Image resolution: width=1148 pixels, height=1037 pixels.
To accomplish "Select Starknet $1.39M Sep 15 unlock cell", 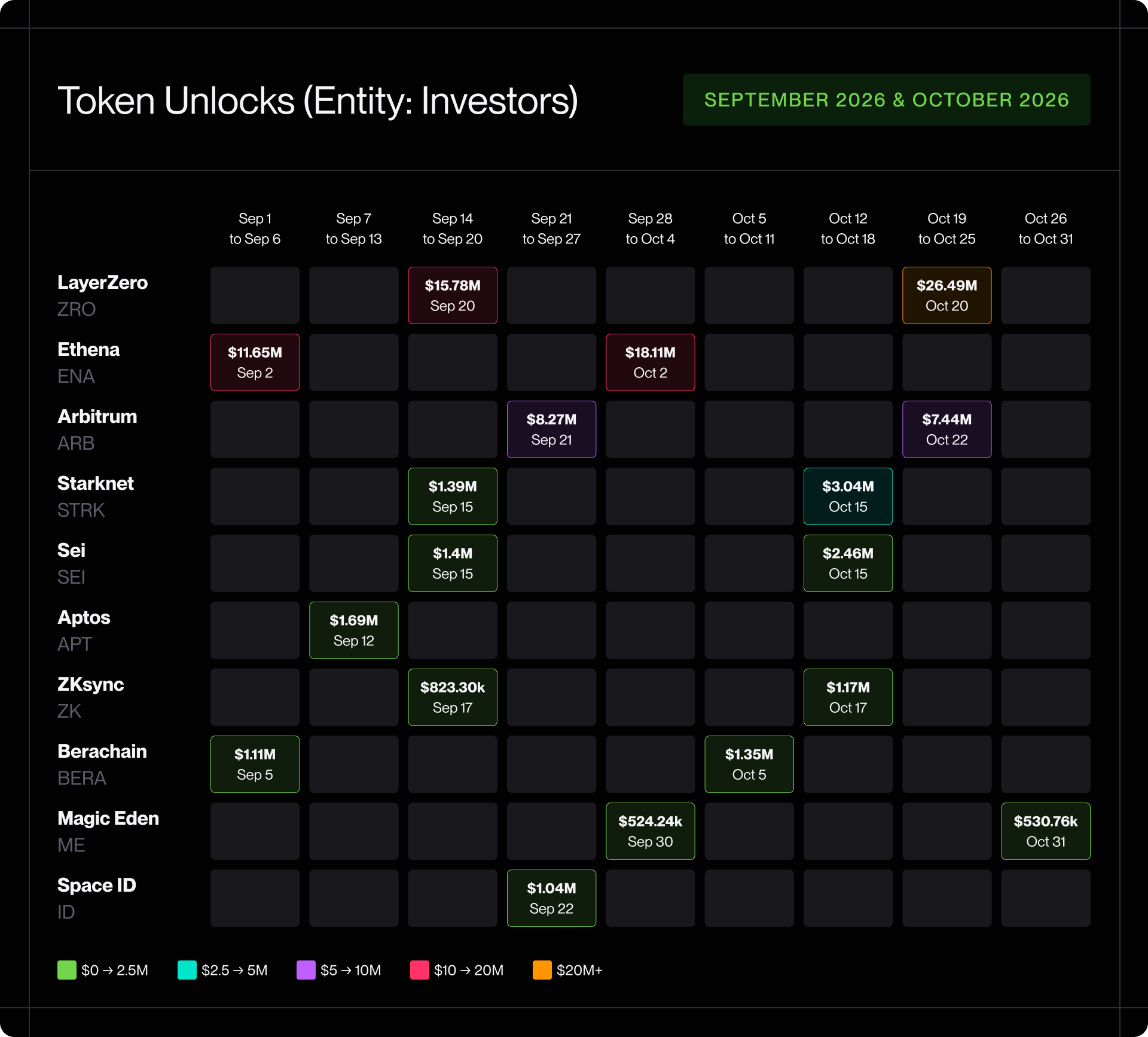I will (x=453, y=496).
